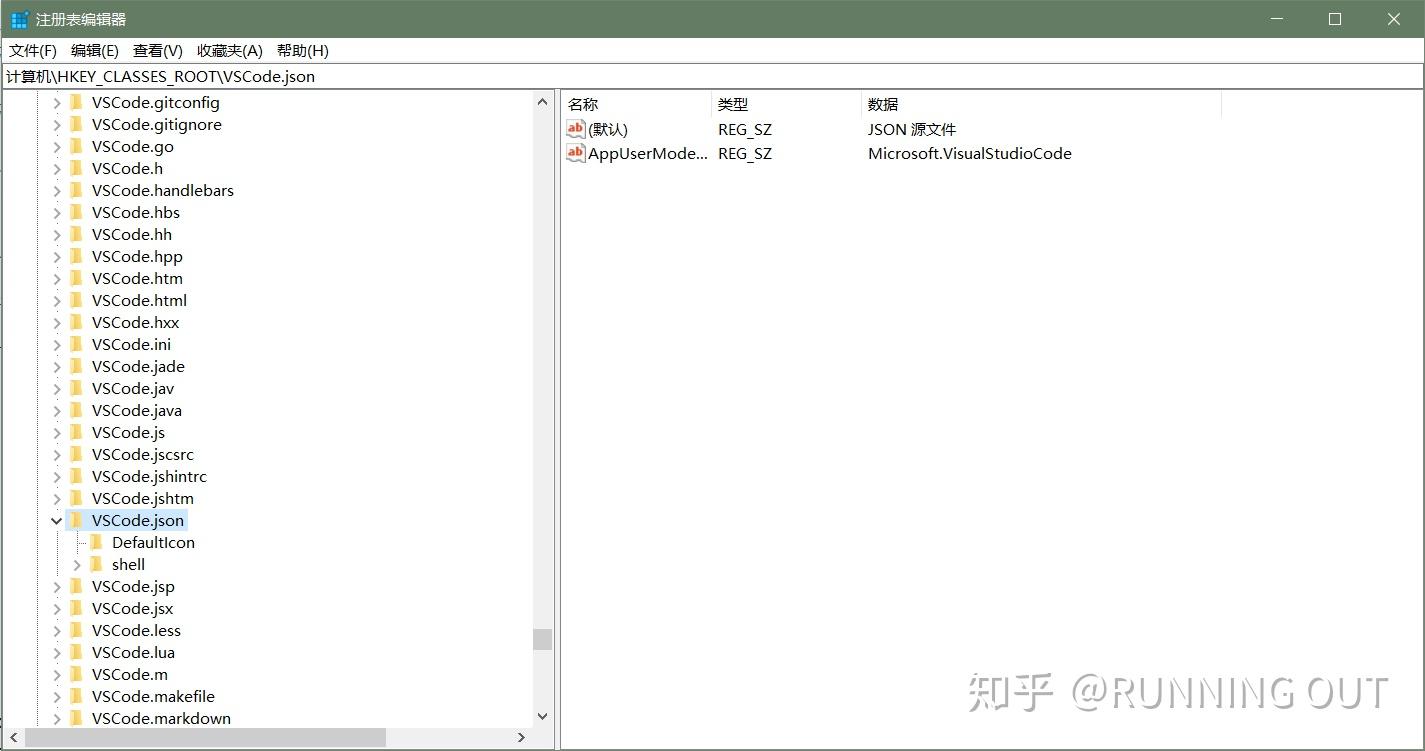Open the 查看 menu

pos(155,50)
